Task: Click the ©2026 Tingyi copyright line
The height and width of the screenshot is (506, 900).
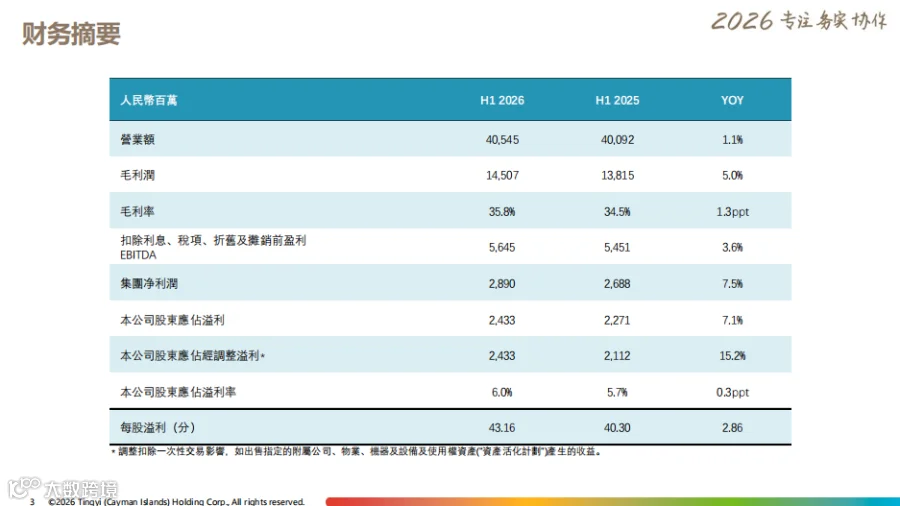Action: [176, 501]
